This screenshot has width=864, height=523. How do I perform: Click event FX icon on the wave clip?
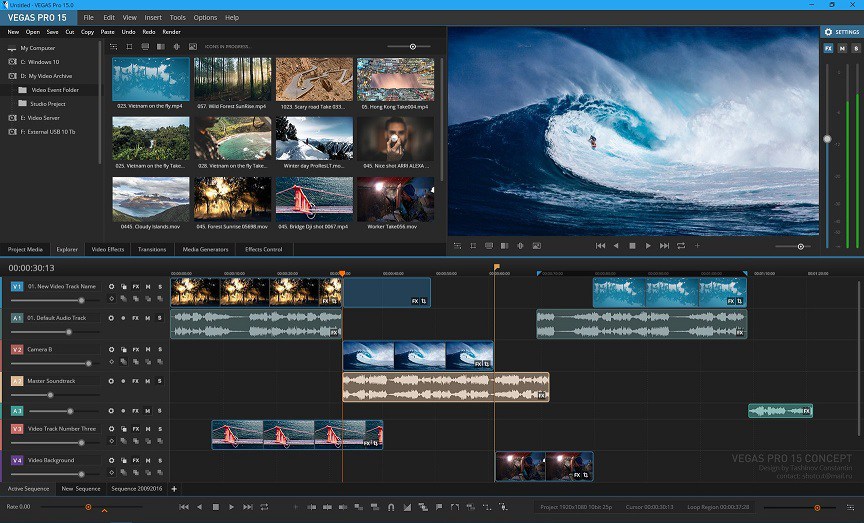(x=478, y=364)
